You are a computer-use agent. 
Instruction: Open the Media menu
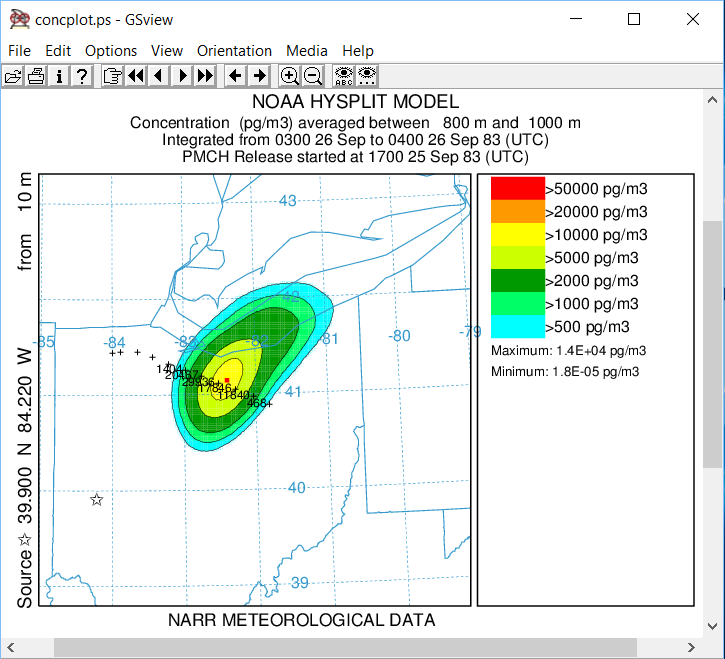tap(306, 51)
